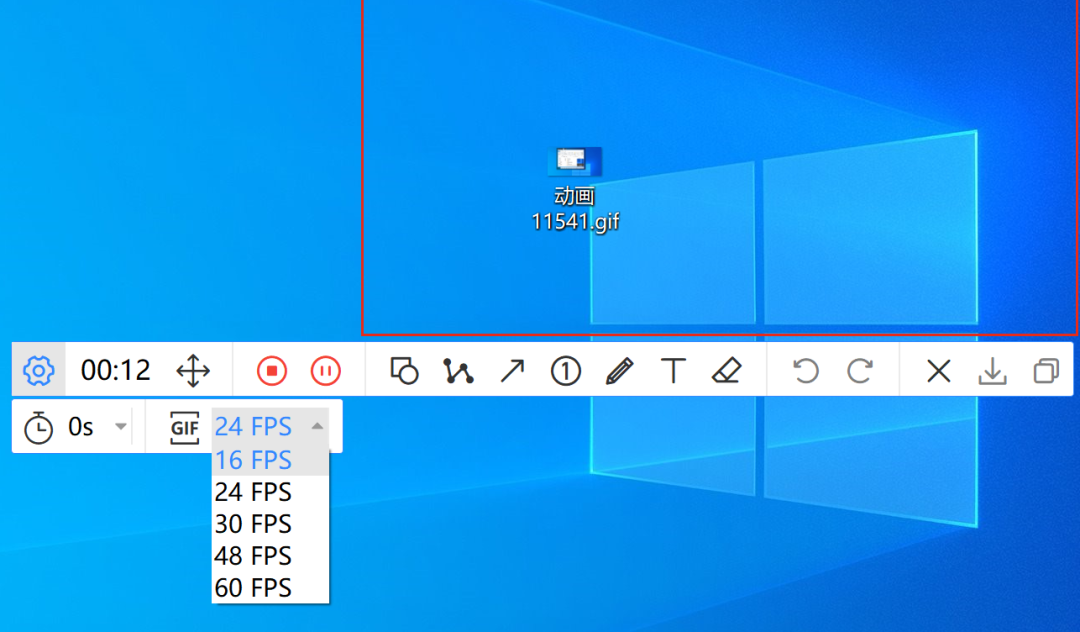Select the eraser tool
1080x632 pixels.
(x=727, y=370)
